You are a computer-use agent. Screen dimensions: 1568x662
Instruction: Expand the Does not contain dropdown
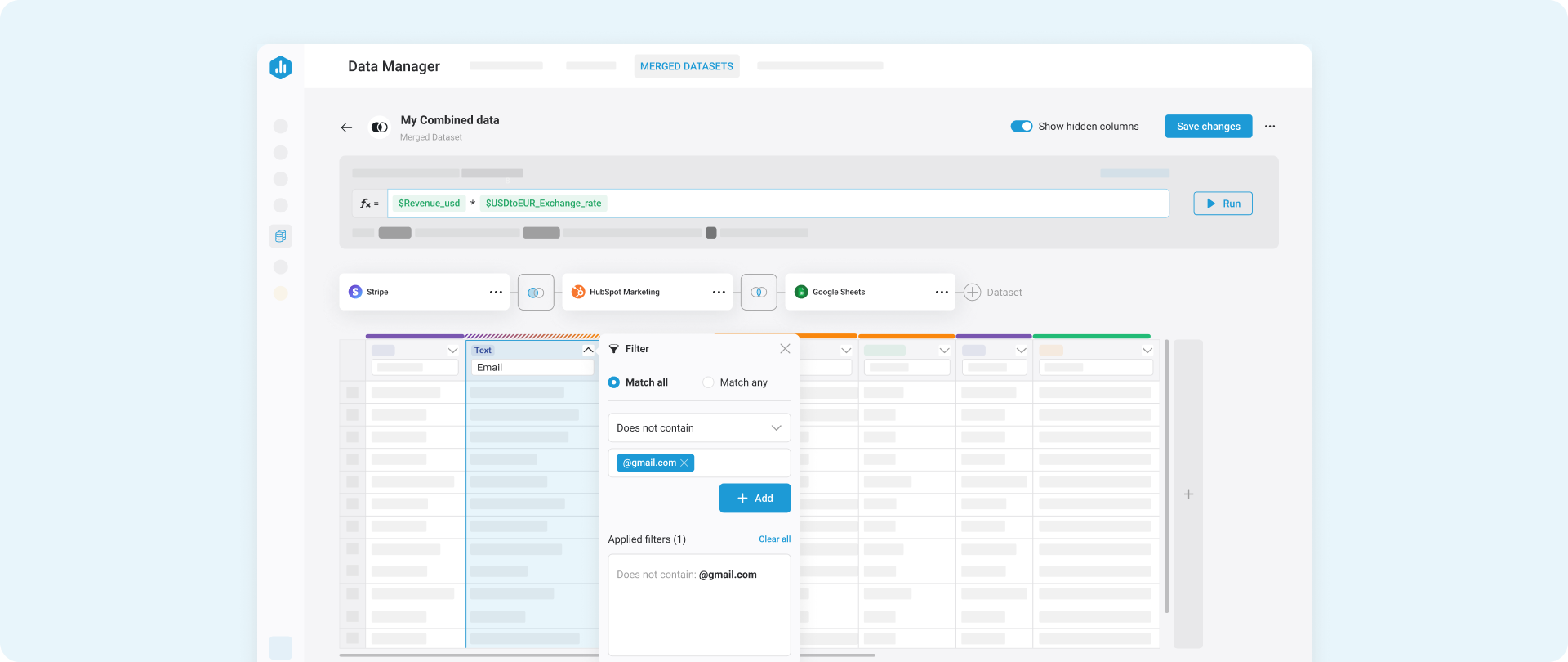tap(699, 428)
